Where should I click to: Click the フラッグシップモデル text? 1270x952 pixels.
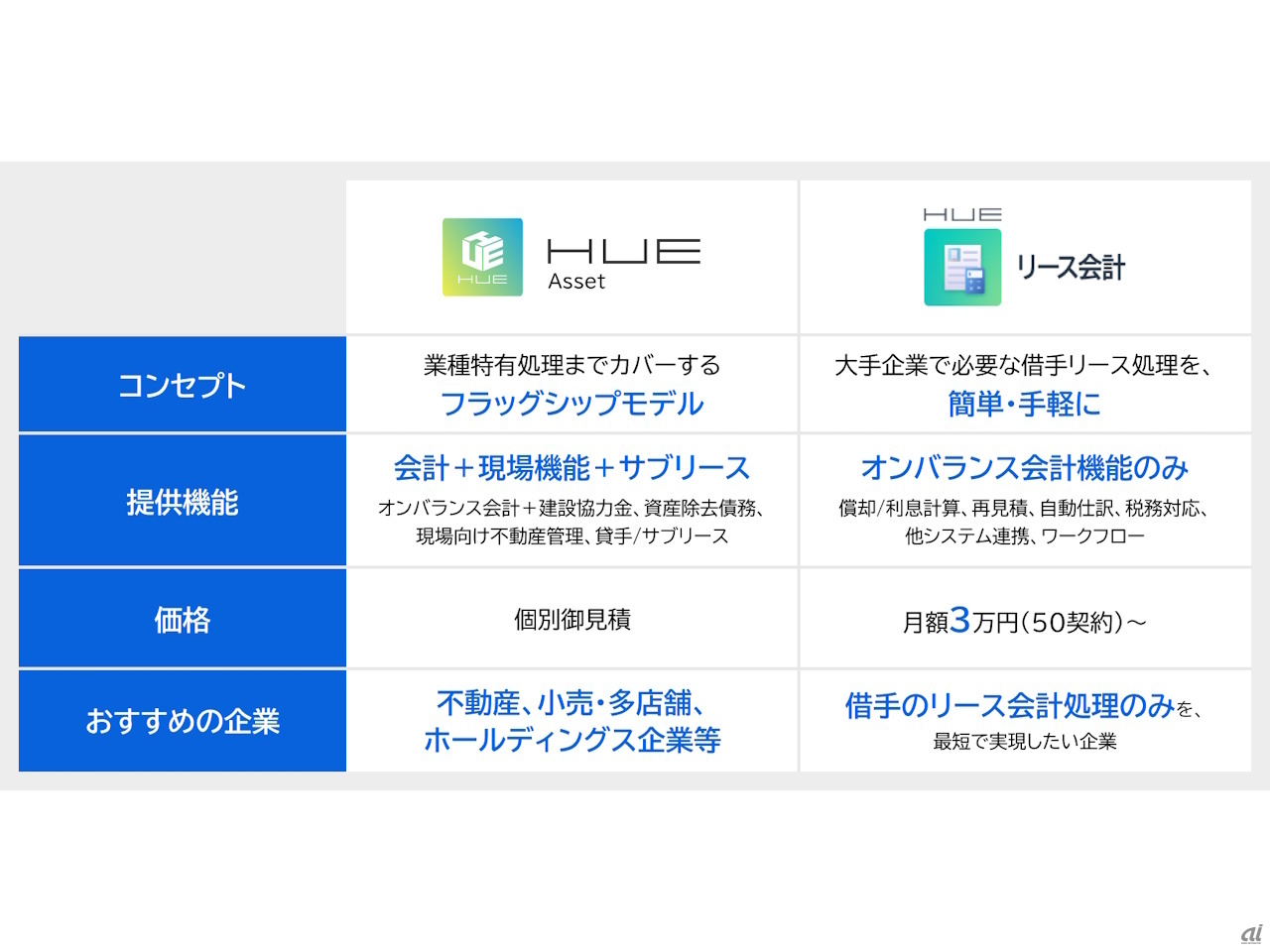point(572,404)
